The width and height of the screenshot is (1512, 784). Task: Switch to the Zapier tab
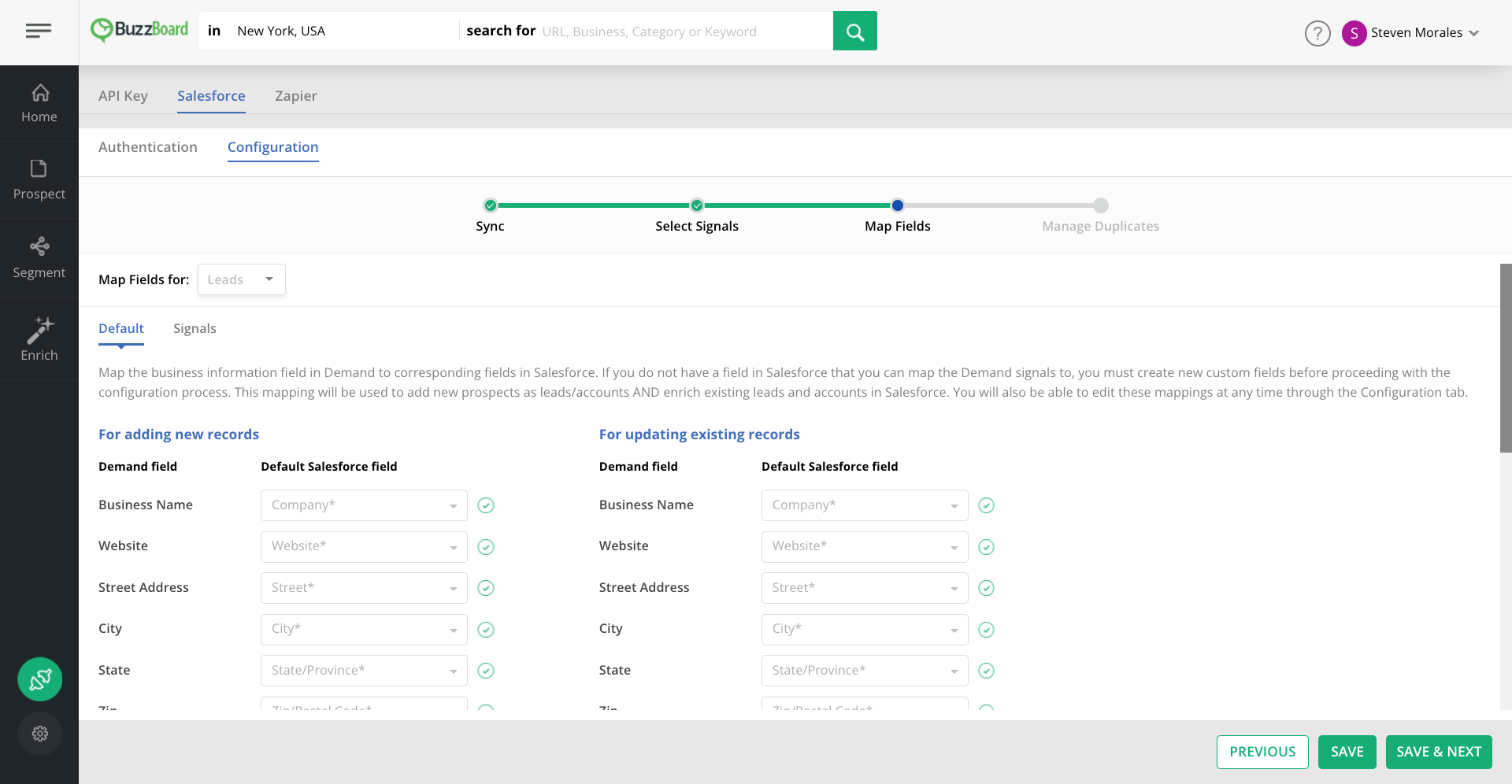click(x=296, y=96)
